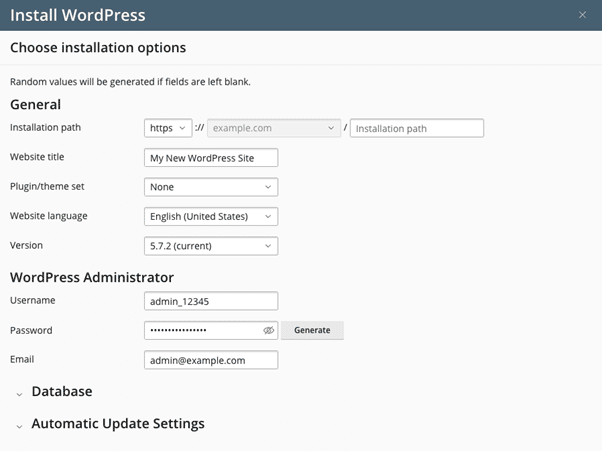Click the chevron arrow in Plugin/theme dropdown
602x451 pixels.
click(x=268, y=187)
